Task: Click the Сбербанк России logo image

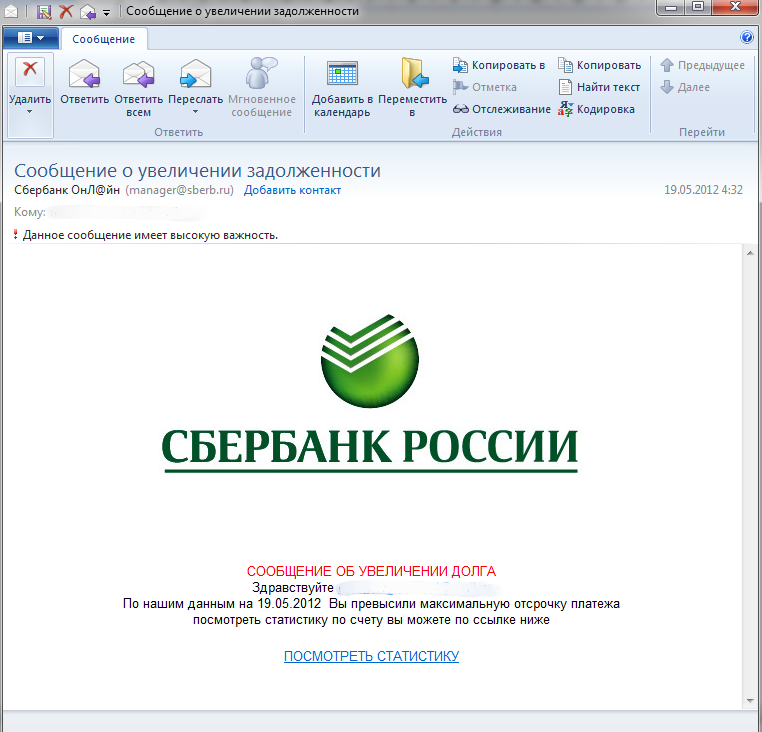Action: [x=369, y=393]
